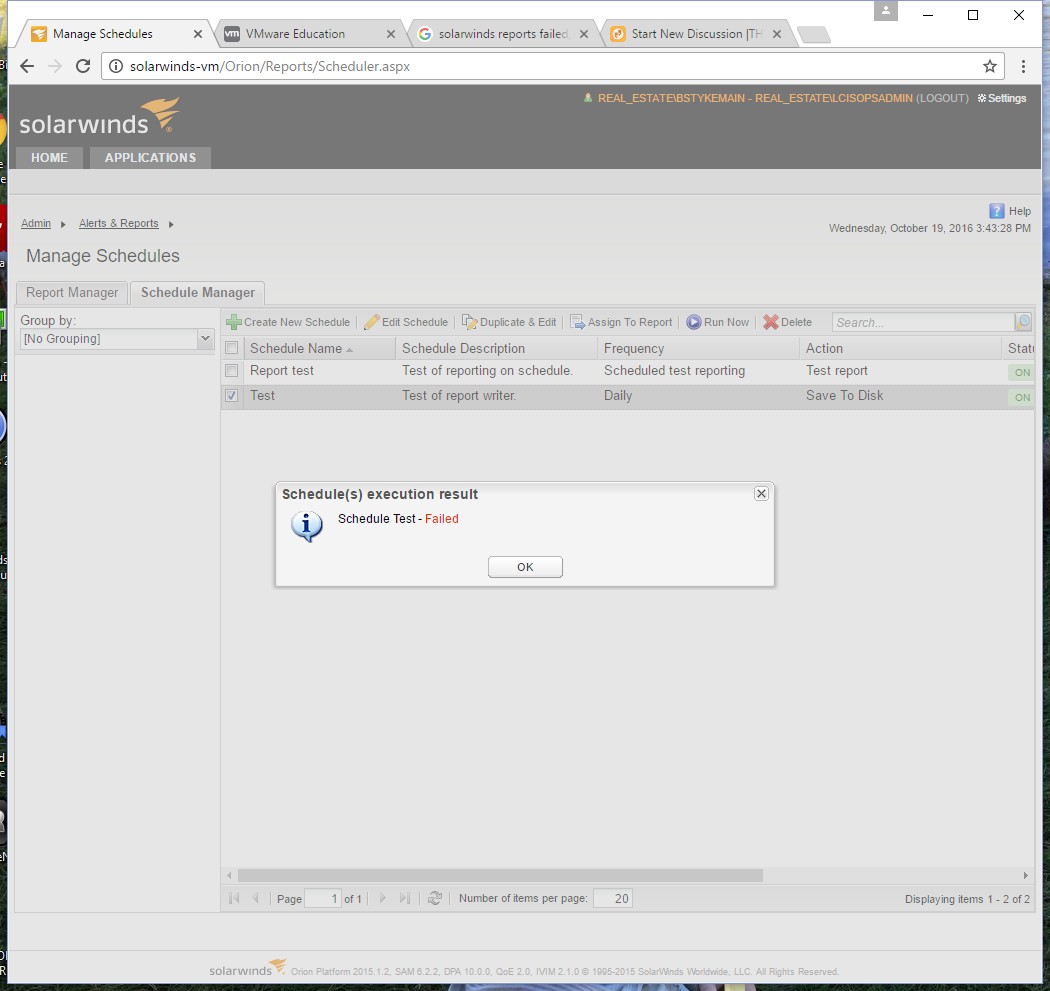Click the arrow after the Admin breadcrumb
Screen dimensions: 1050x991
point(63,224)
